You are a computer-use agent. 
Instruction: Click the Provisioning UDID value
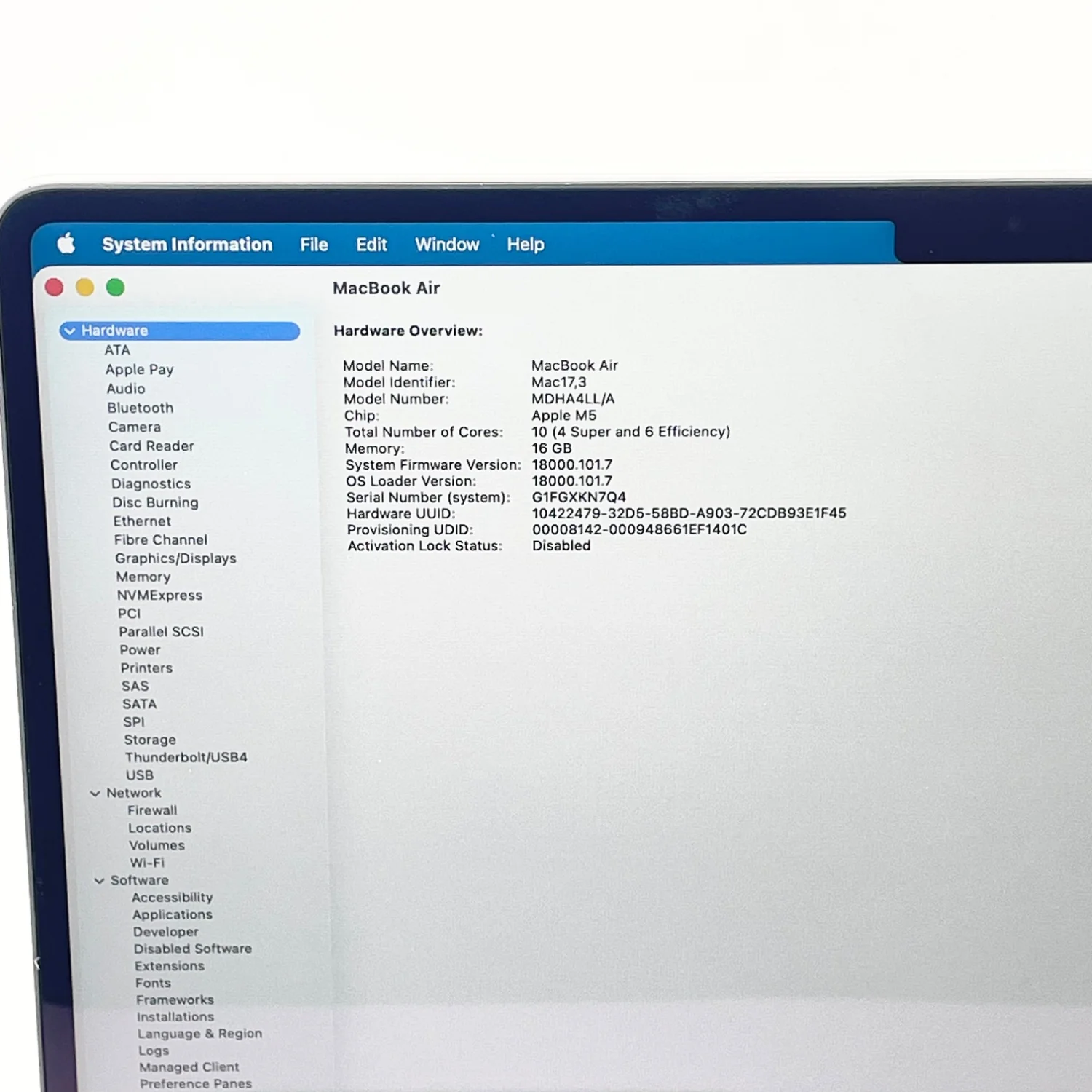click(x=639, y=529)
